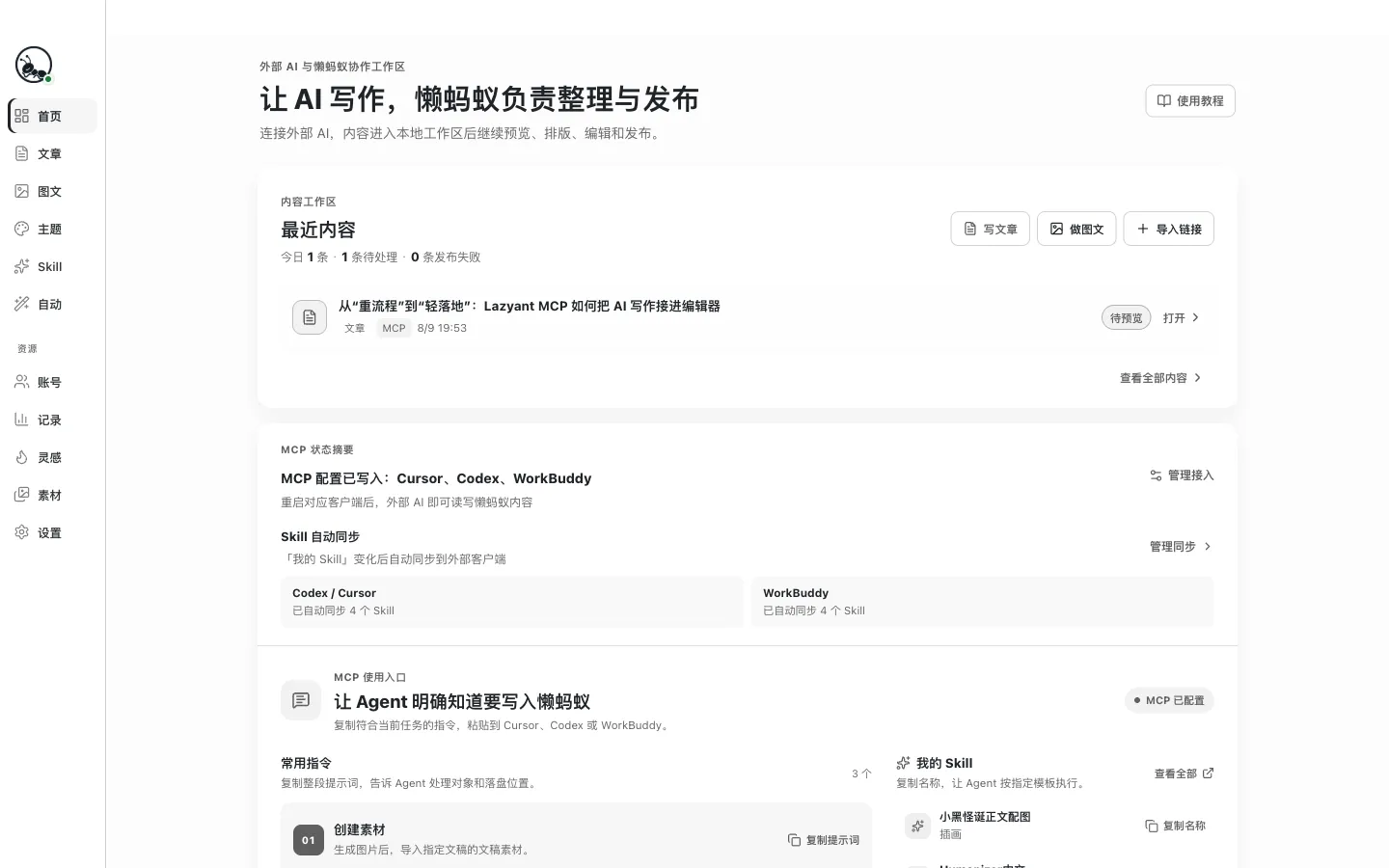Click the 做图文 button
Viewport: 1389px width, 868px height.
pyautogui.click(x=1076, y=229)
